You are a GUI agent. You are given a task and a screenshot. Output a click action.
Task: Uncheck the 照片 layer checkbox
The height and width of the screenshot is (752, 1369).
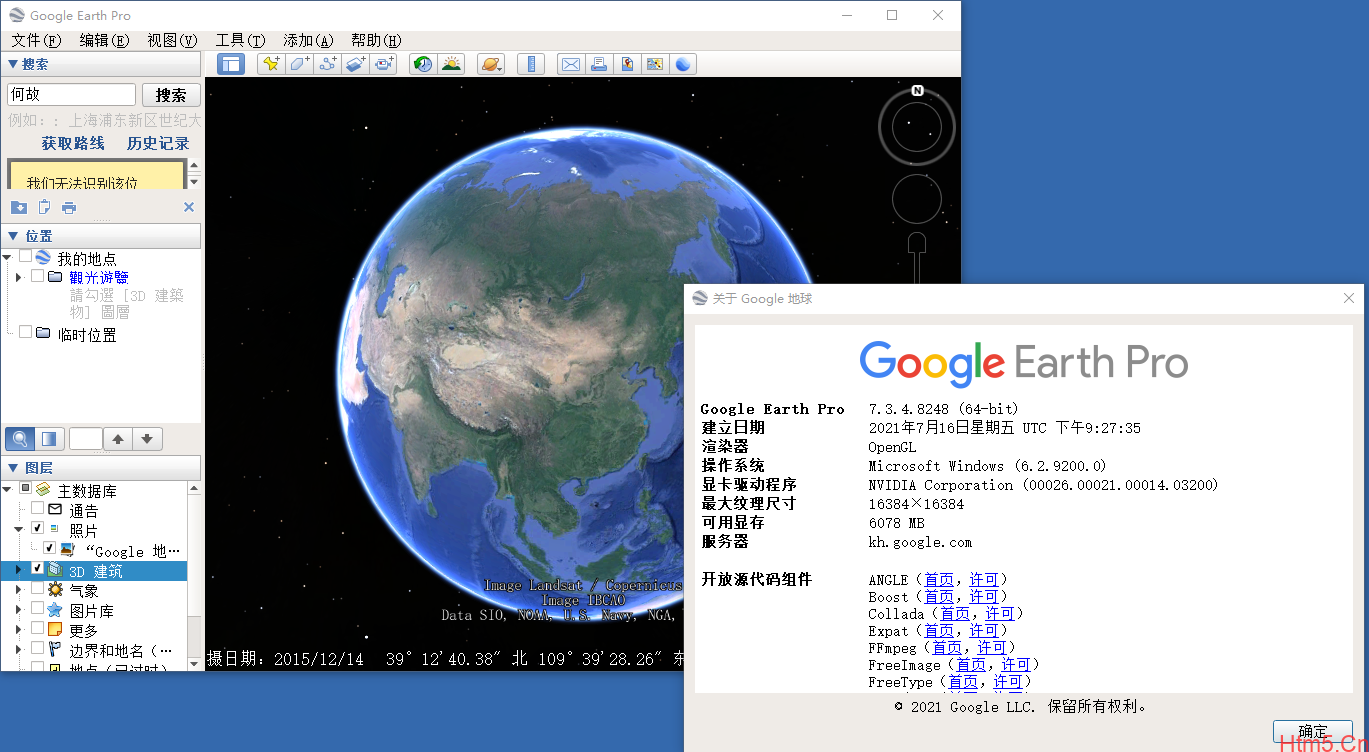point(37,528)
